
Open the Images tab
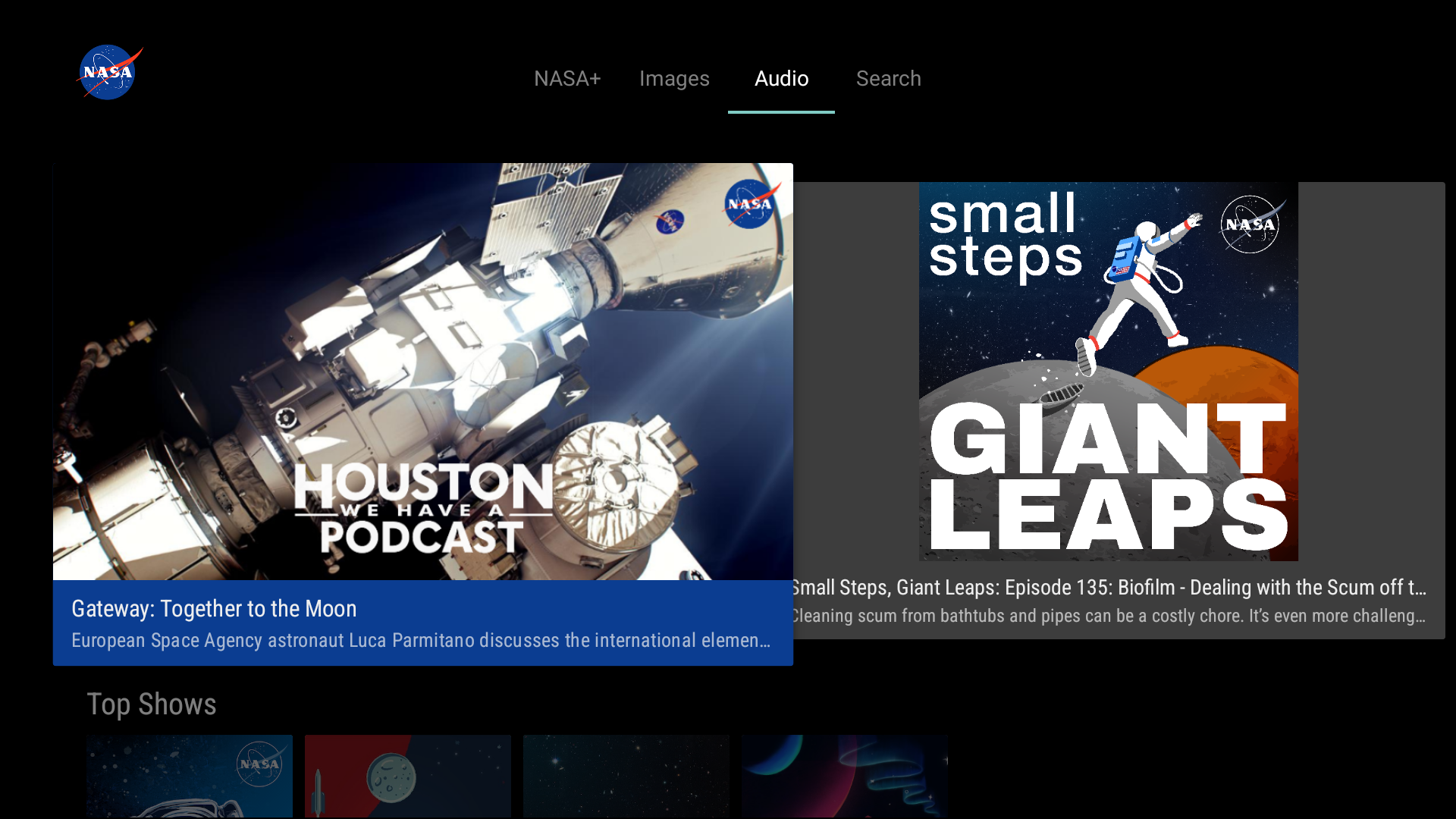[673, 79]
